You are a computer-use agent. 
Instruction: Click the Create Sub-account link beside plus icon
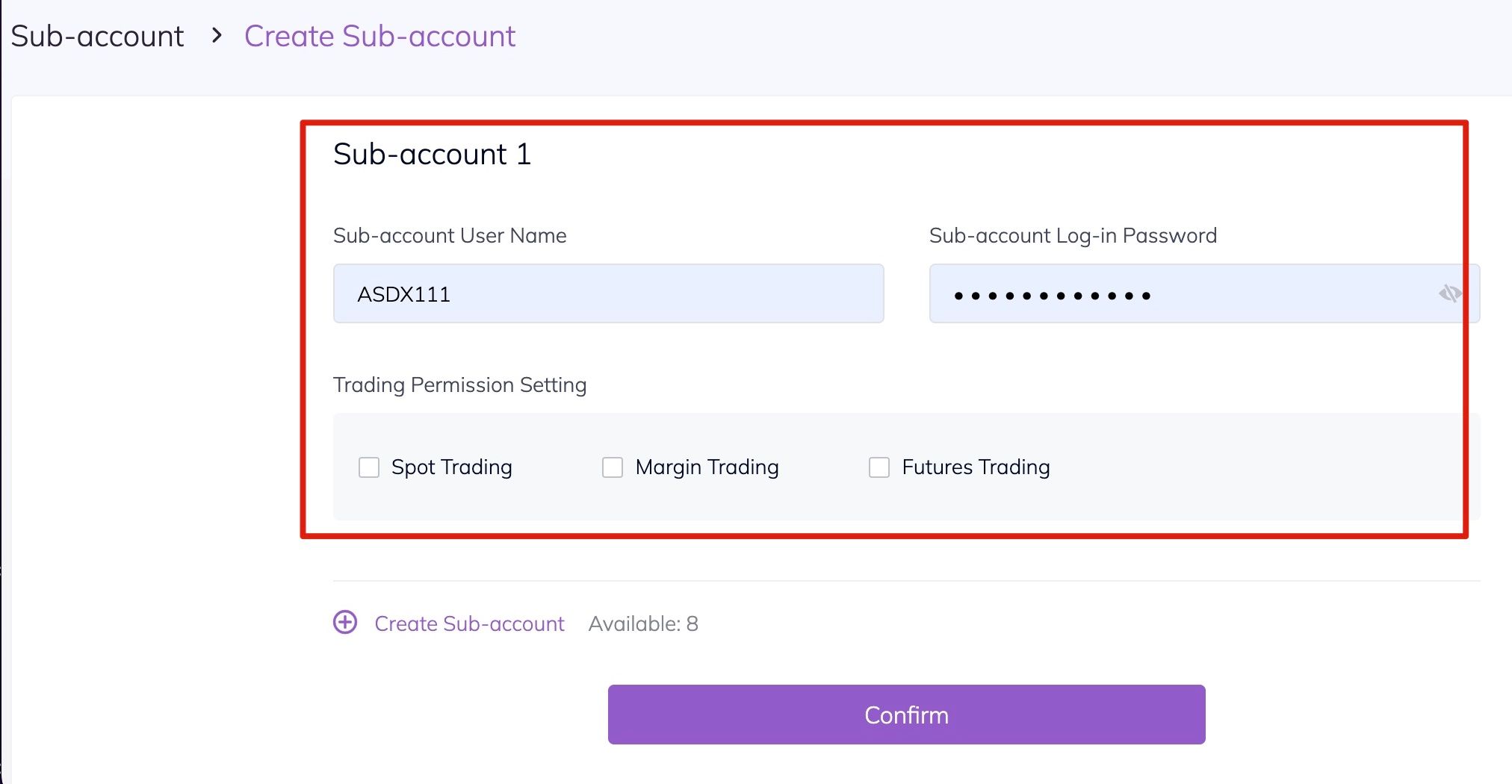[469, 624]
